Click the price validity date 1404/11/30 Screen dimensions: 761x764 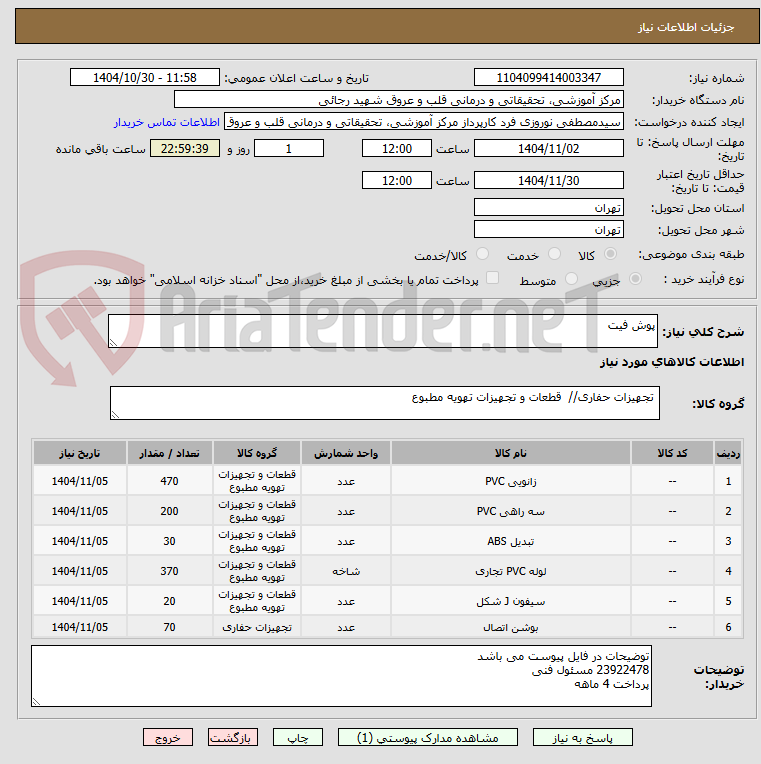tap(549, 180)
